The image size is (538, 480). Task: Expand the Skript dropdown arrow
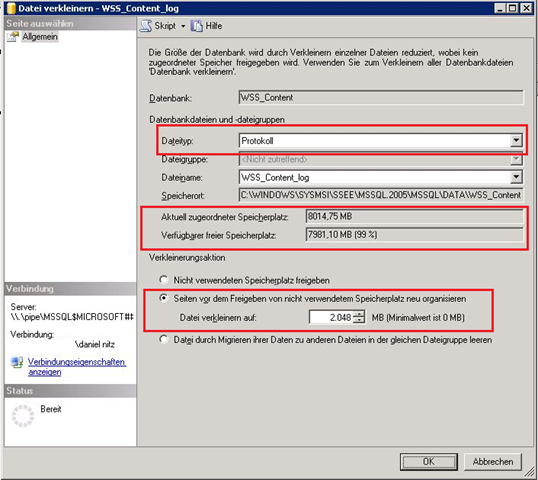coord(183,26)
